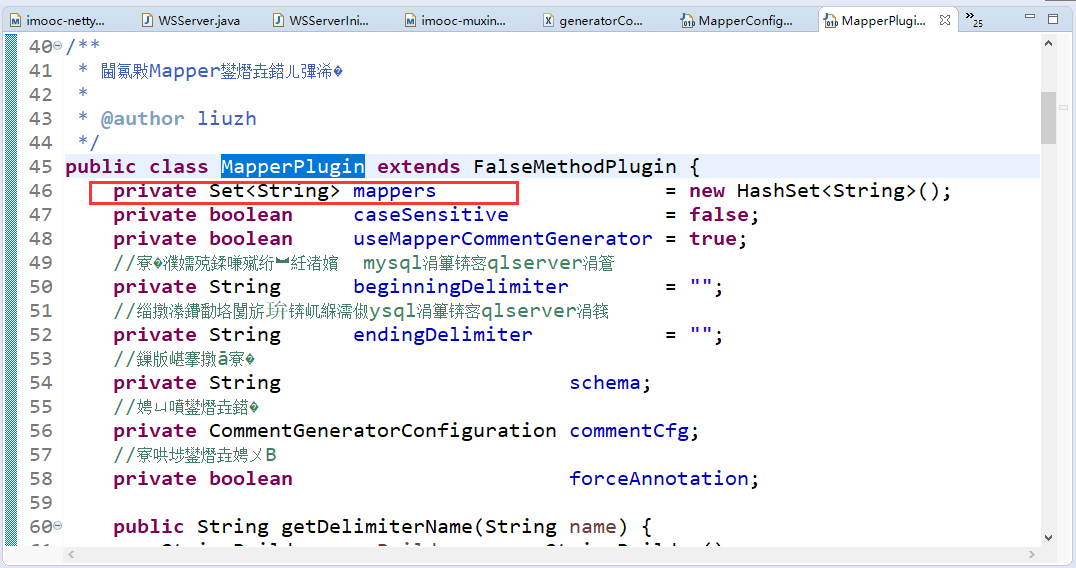
Task: Click the mappers field name
Action: coord(394,191)
